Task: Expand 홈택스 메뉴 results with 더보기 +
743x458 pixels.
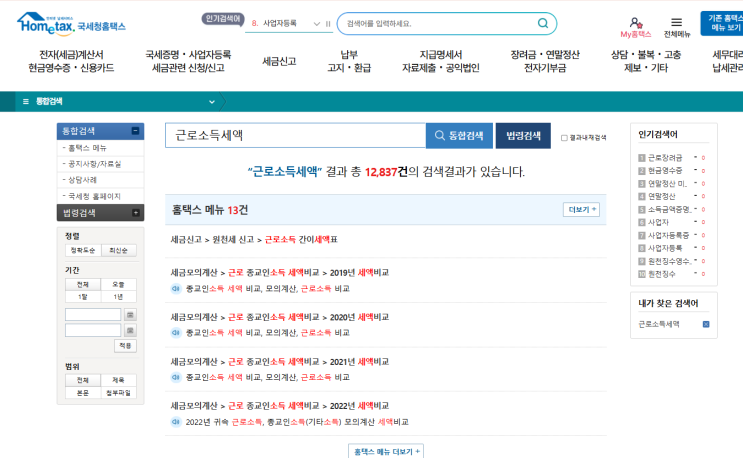Action: coord(581,209)
